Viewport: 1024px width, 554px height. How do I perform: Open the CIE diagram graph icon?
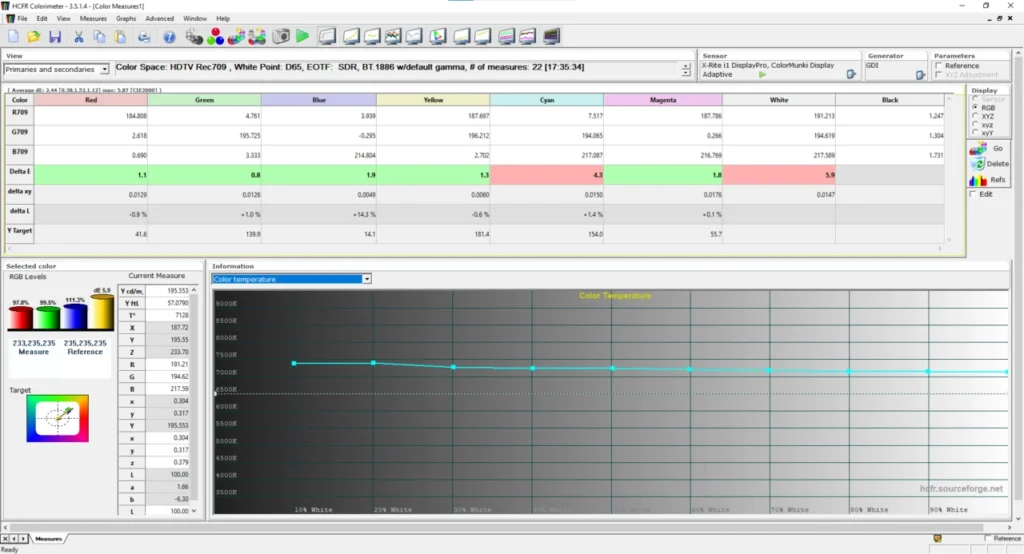click(438, 37)
